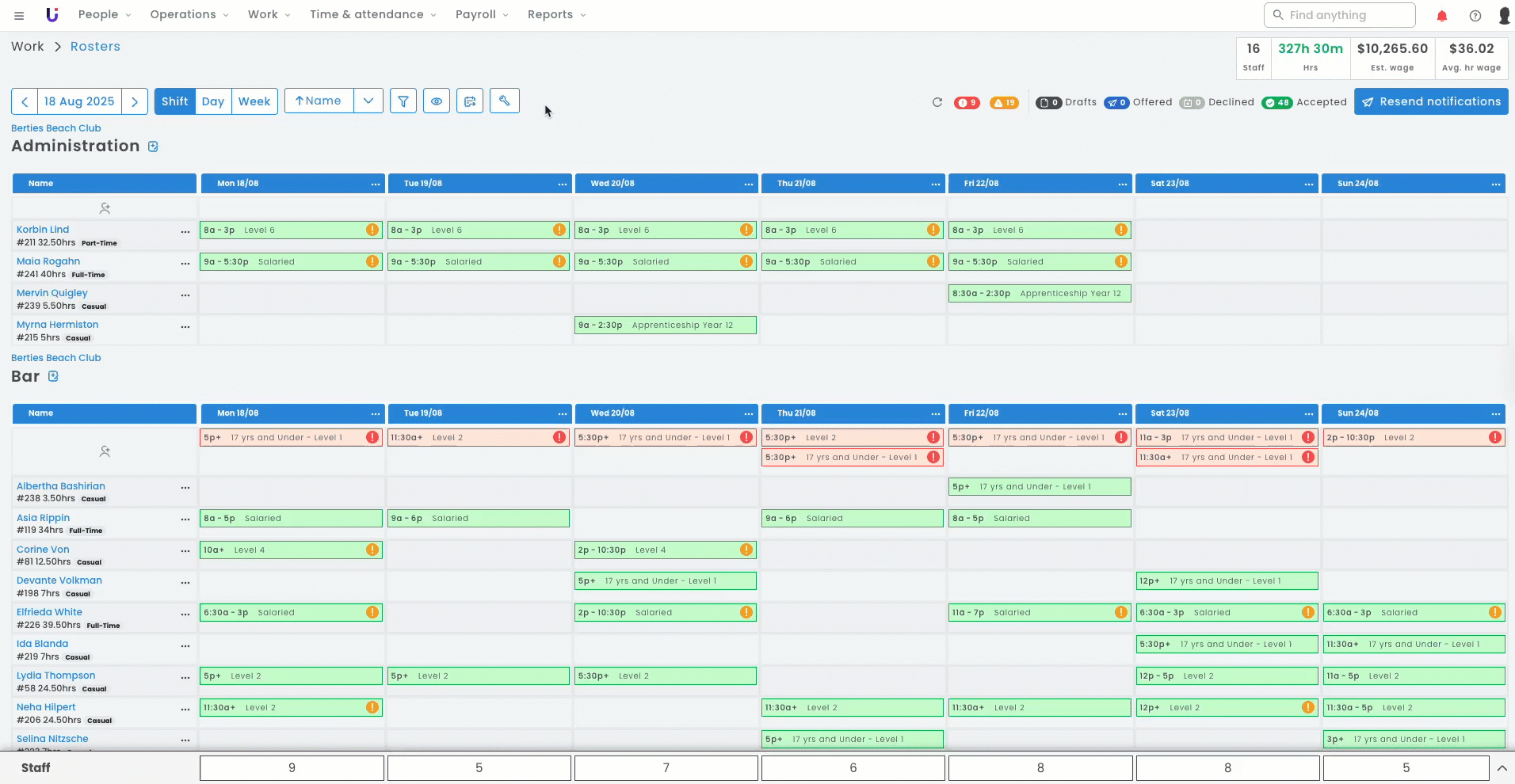
Task: Expand the Name sort dropdown arrow
Action: pos(368,101)
